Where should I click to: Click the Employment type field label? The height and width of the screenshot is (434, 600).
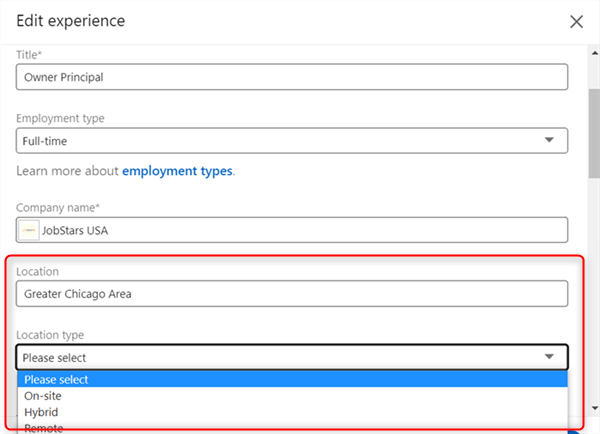pyautogui.click(x=60, y=118)
